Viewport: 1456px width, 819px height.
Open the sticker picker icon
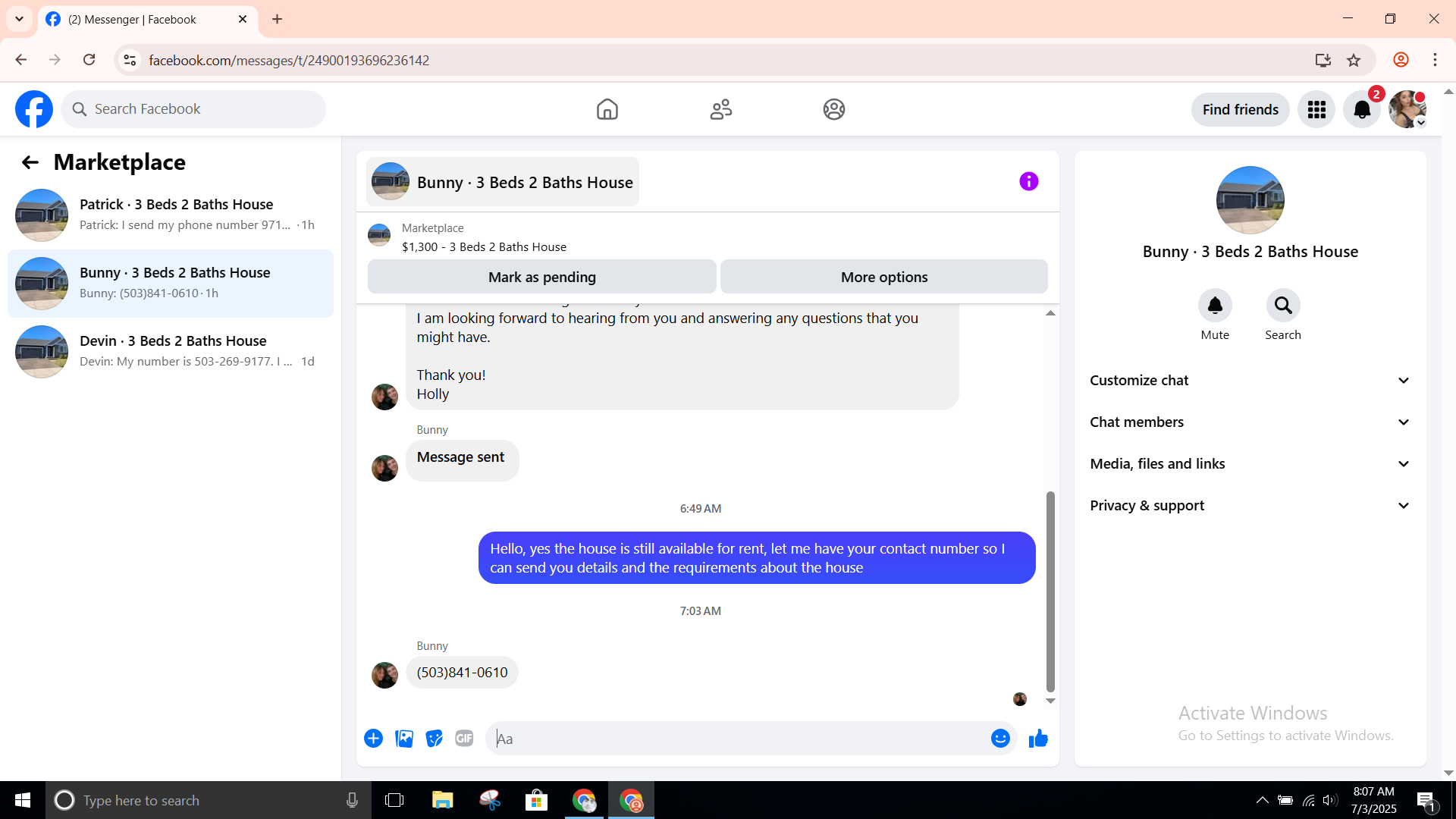[x=434, y=739]
